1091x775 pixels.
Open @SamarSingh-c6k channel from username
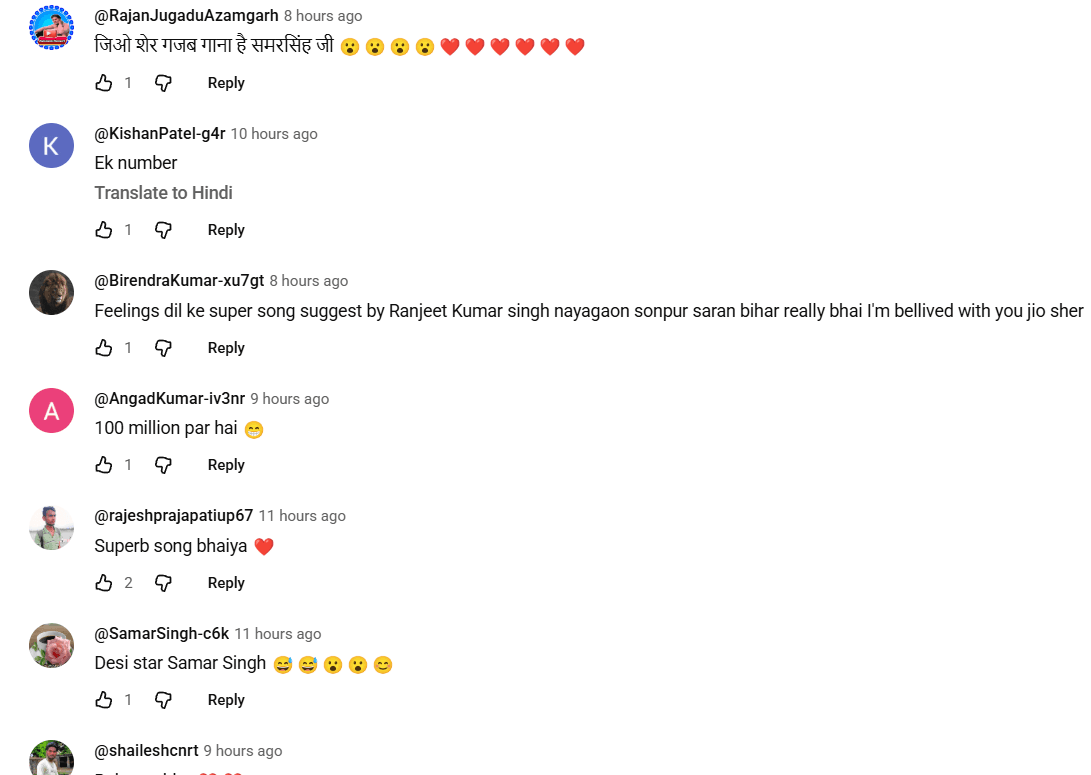162,634
